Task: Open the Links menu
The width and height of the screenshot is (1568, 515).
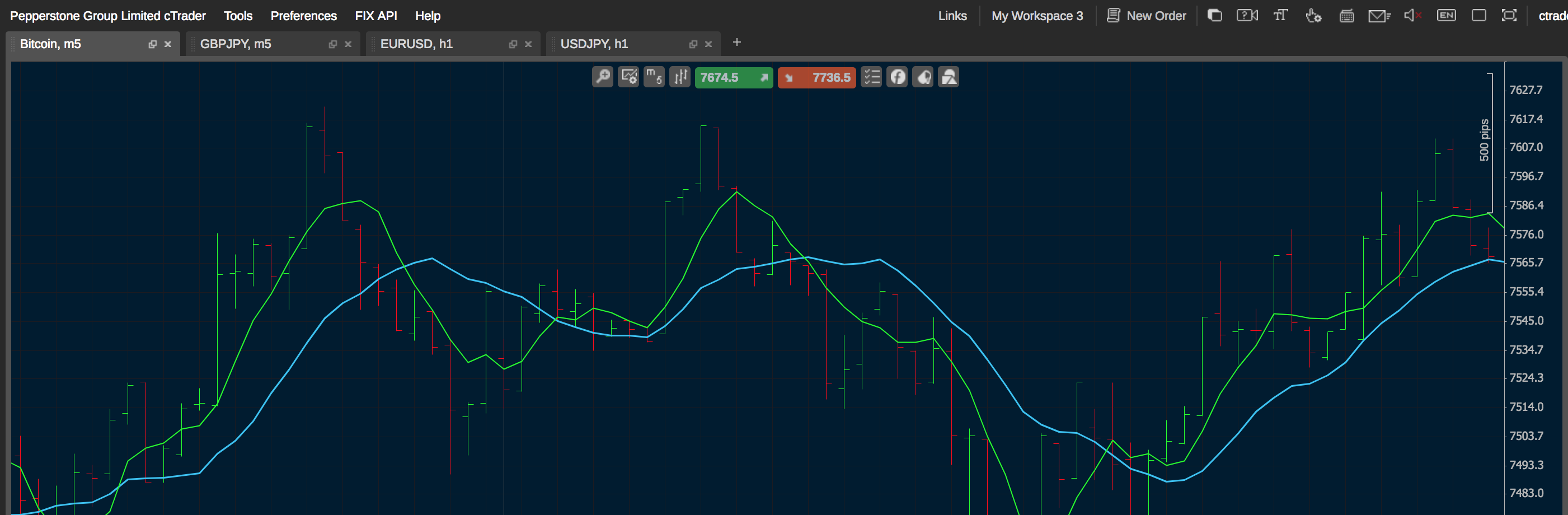Action: (x=952, y=16)
